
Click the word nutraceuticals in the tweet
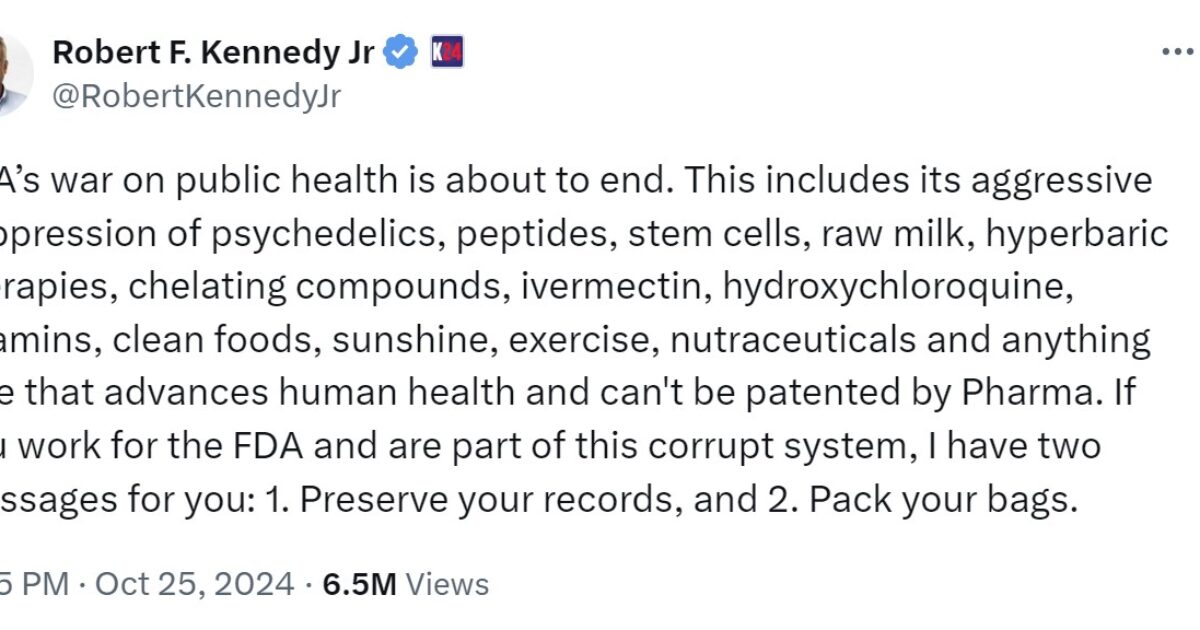[792, 340]
